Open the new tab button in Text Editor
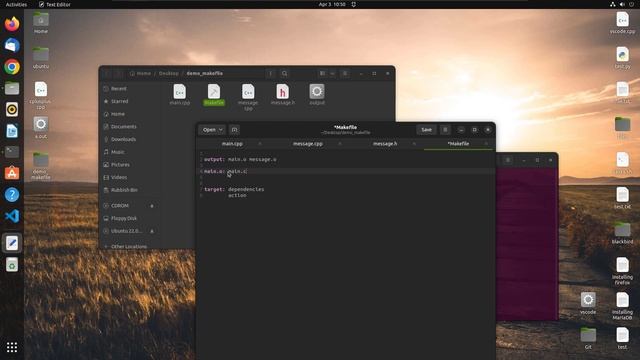This screenshot has width=640, height=360. 234,130
